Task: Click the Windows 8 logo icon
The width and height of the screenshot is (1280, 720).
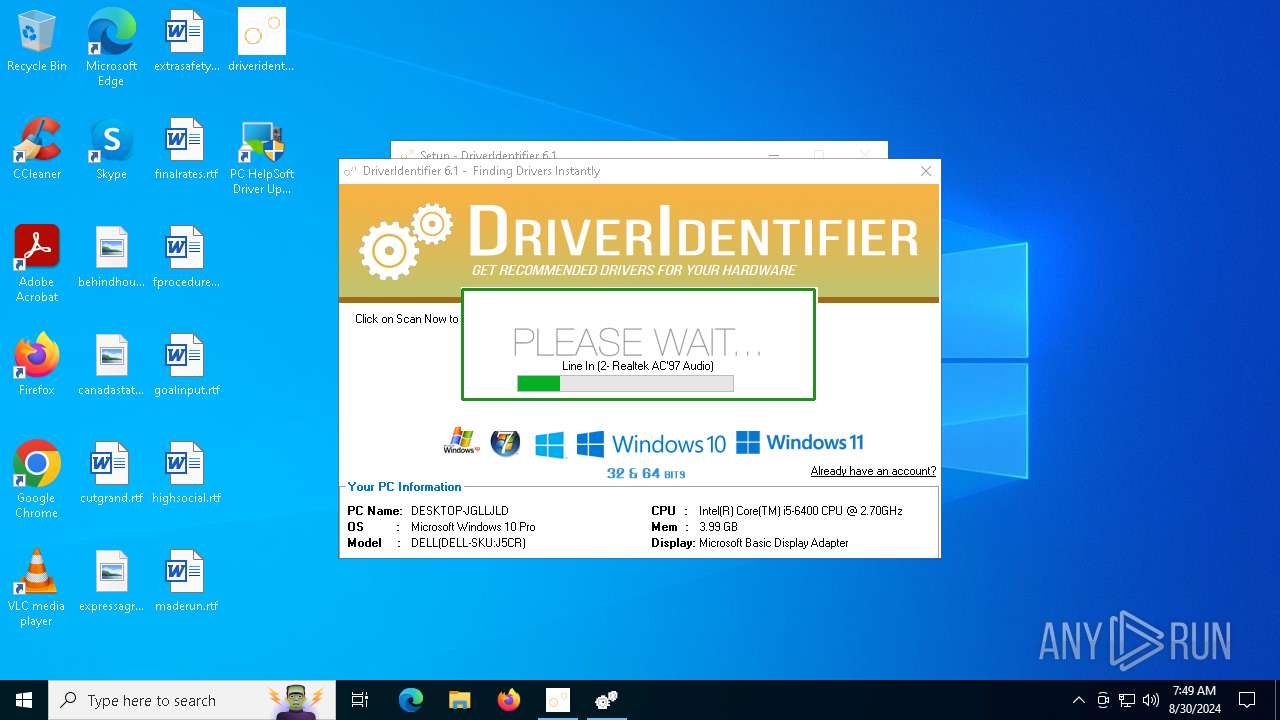Action: point(549,445)
